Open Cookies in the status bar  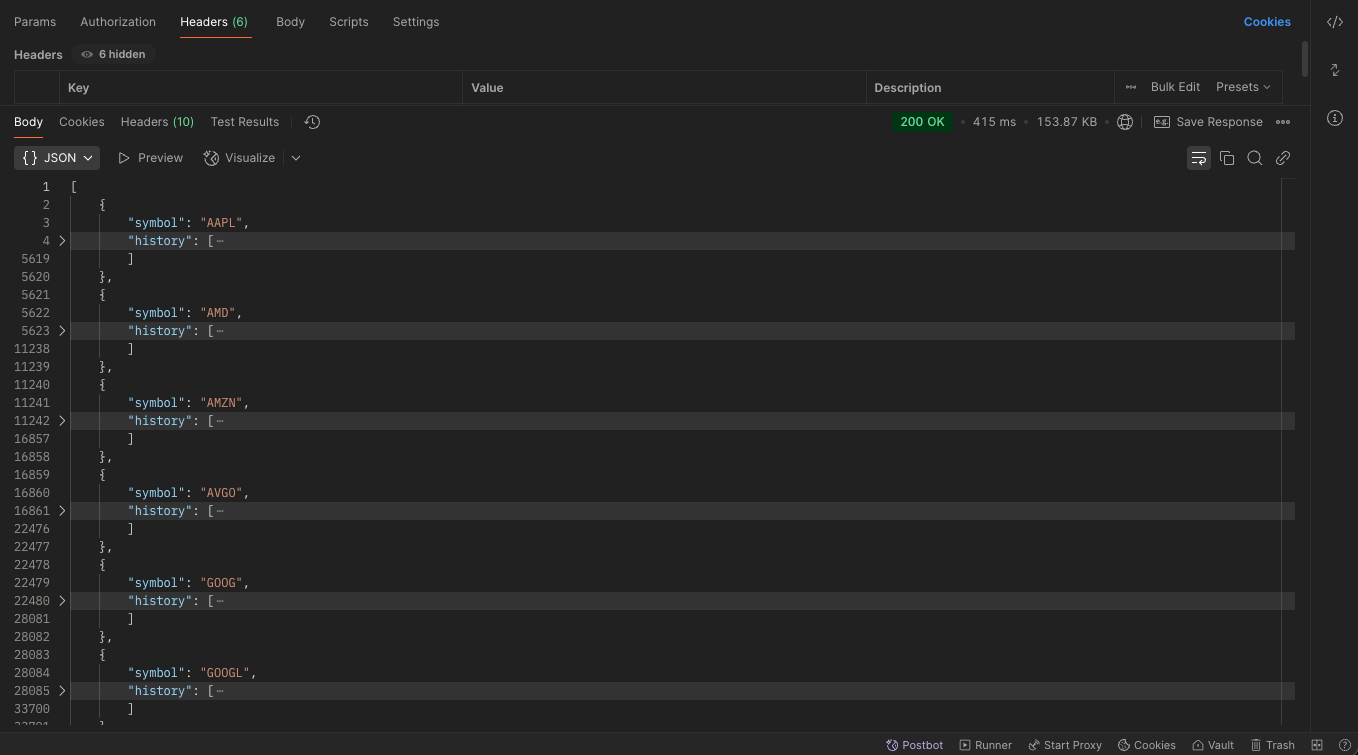(x=1146, y=745)
